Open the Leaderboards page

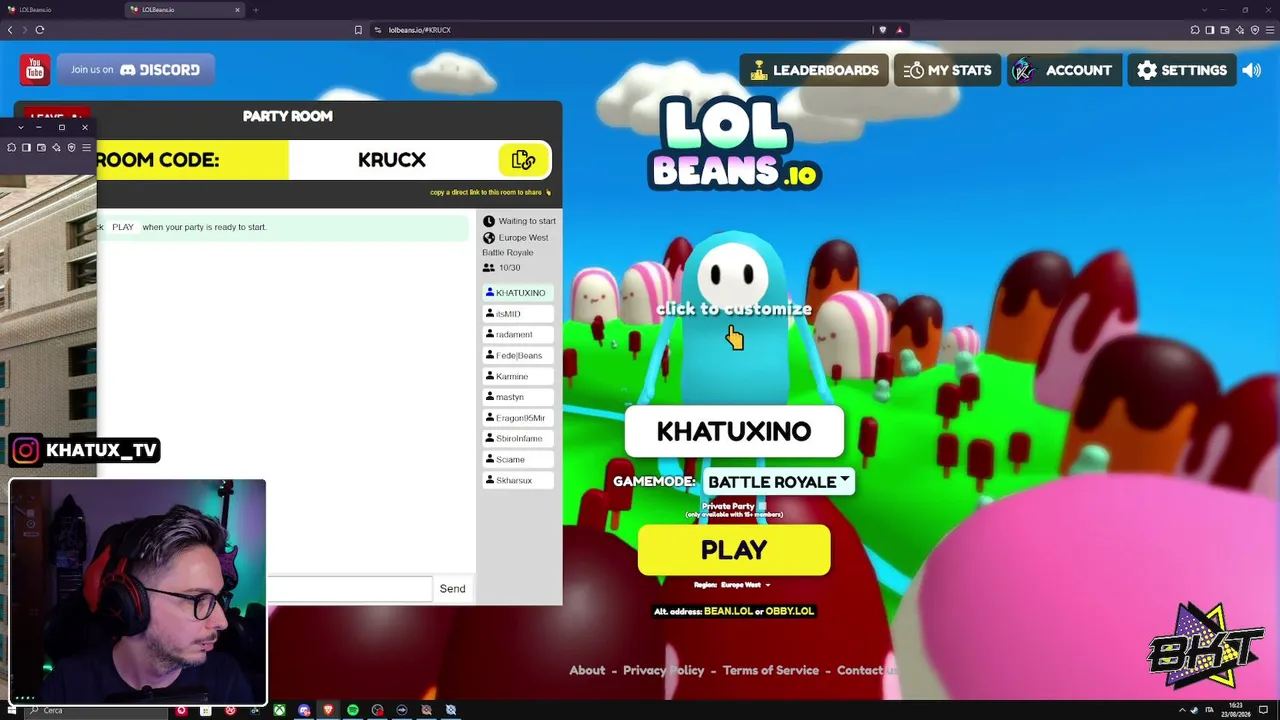pyautogui.click(x=814, y=70)
